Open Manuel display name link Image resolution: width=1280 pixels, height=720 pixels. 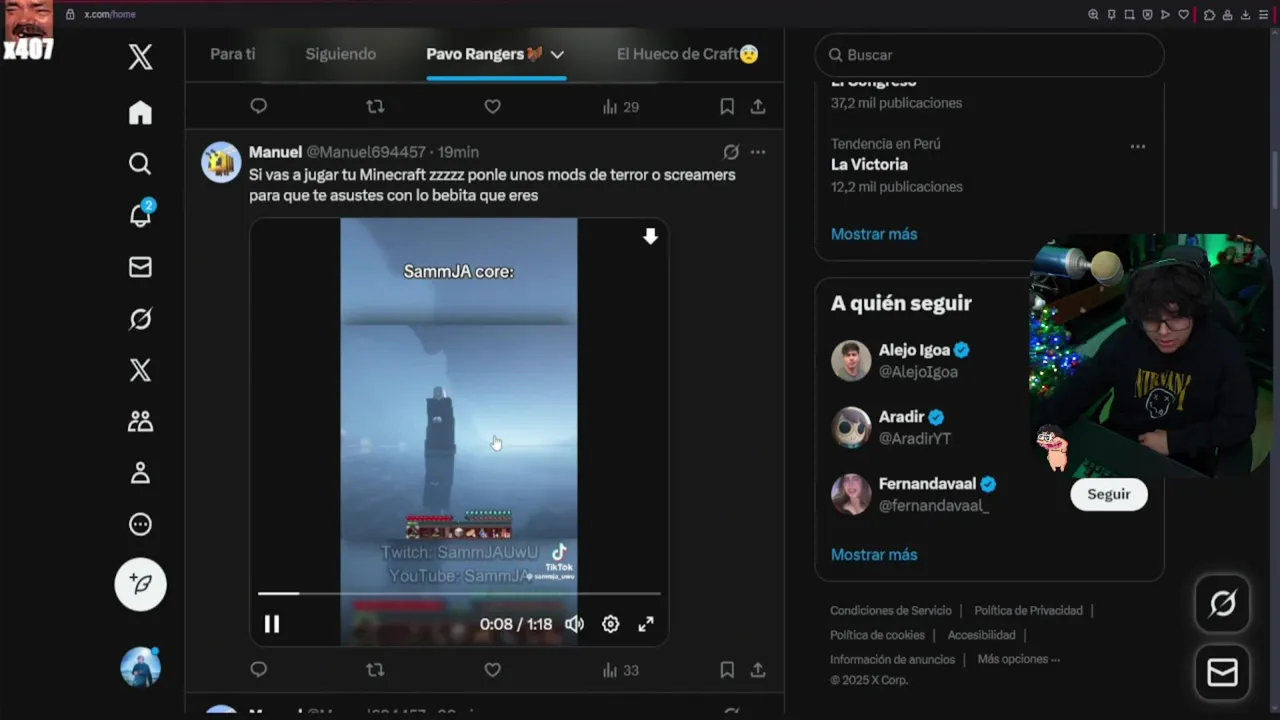coord(275,152)
